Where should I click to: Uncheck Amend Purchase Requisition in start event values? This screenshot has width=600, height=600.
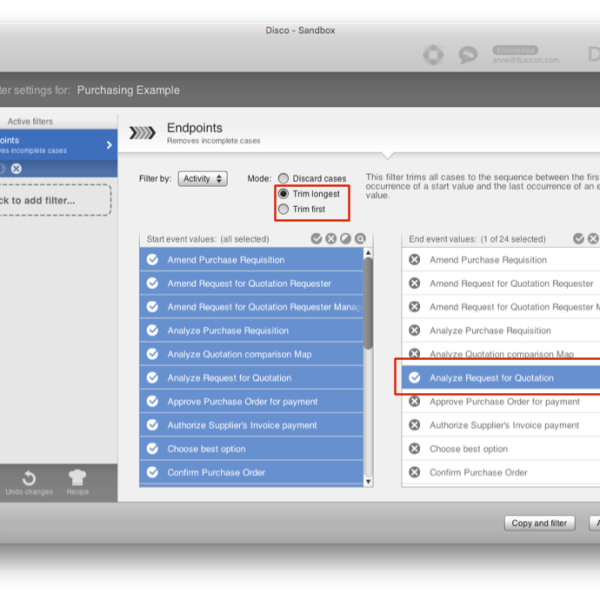point(153,260)
